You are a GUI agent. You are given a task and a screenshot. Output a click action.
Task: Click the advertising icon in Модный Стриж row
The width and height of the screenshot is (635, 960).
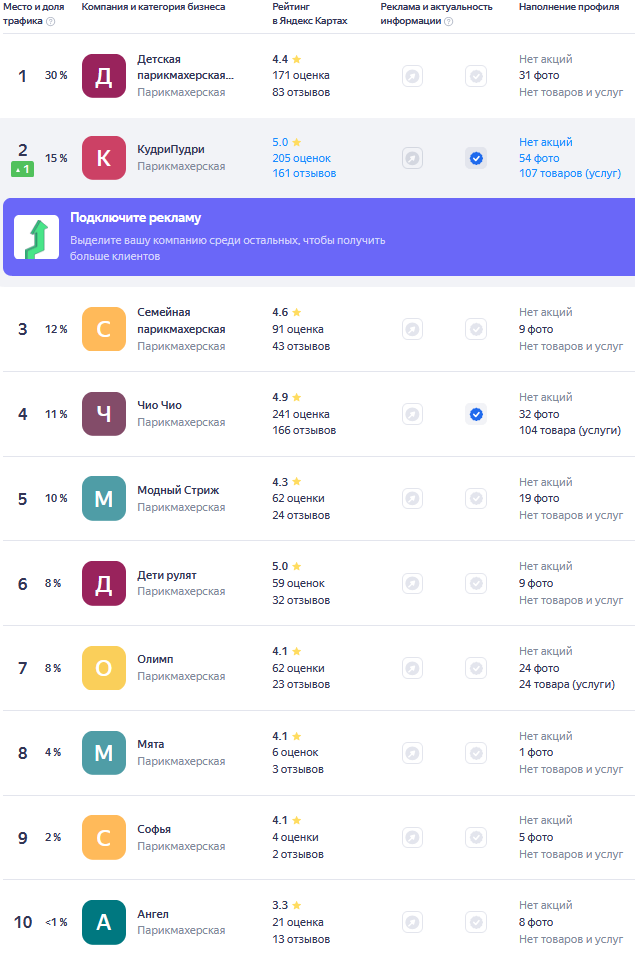pos(413,498)
